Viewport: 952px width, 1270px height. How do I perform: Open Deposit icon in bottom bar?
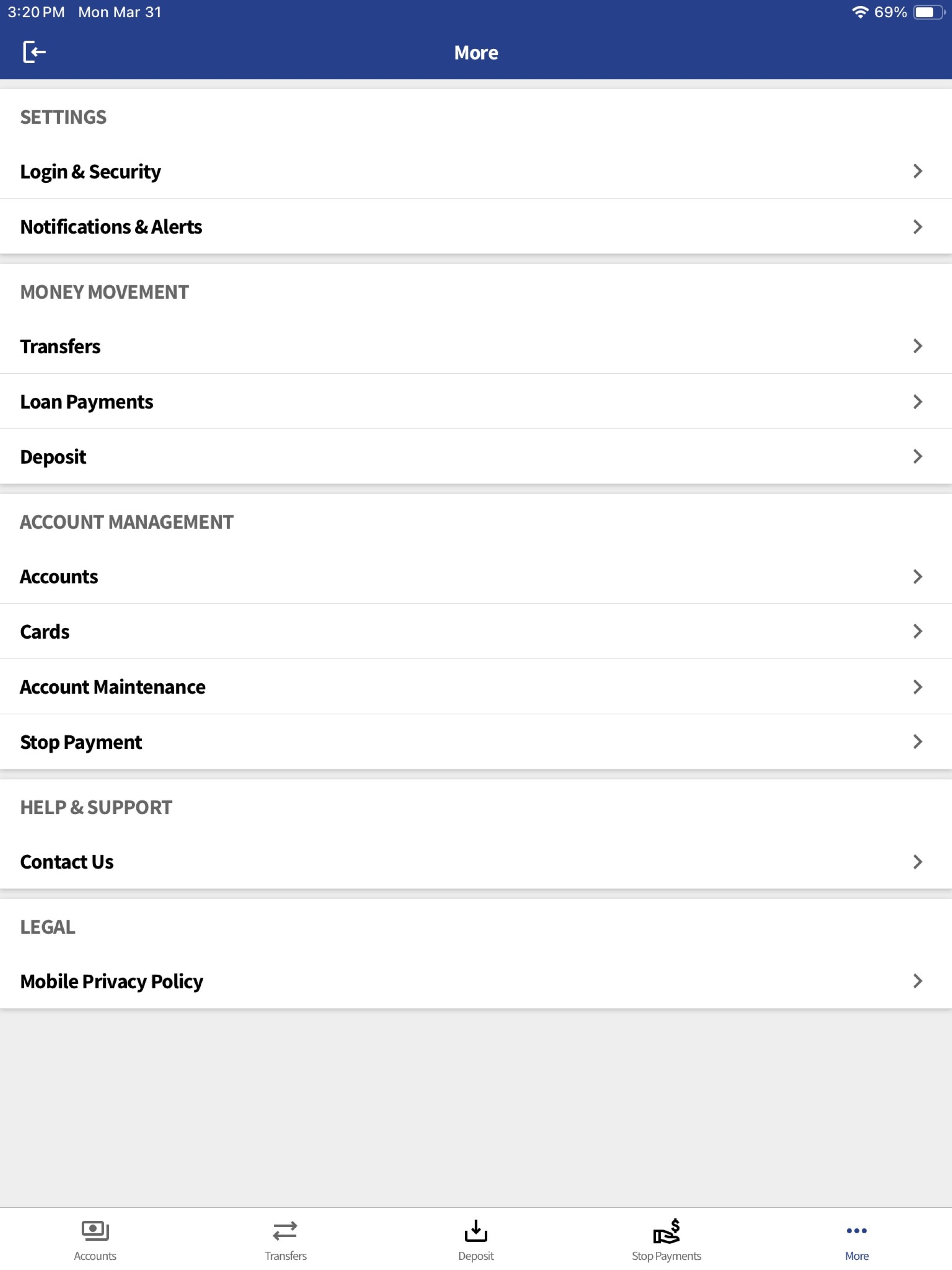click(x=476, y=1230)
